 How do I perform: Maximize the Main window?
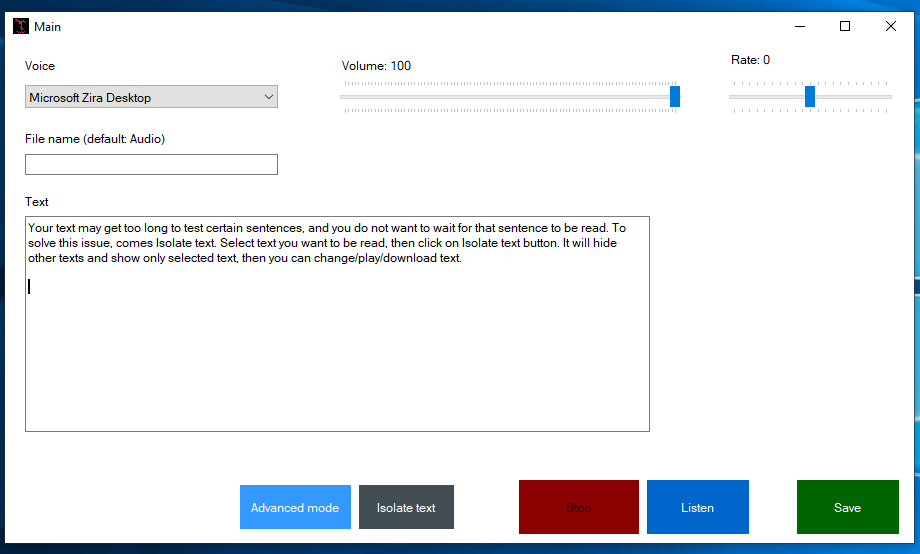point(845,26)
